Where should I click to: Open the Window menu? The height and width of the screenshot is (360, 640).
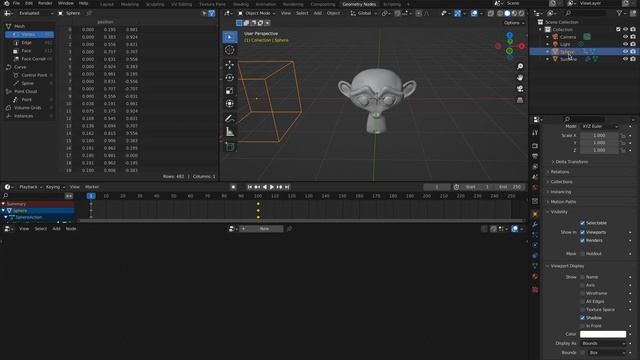click(66, 3)
